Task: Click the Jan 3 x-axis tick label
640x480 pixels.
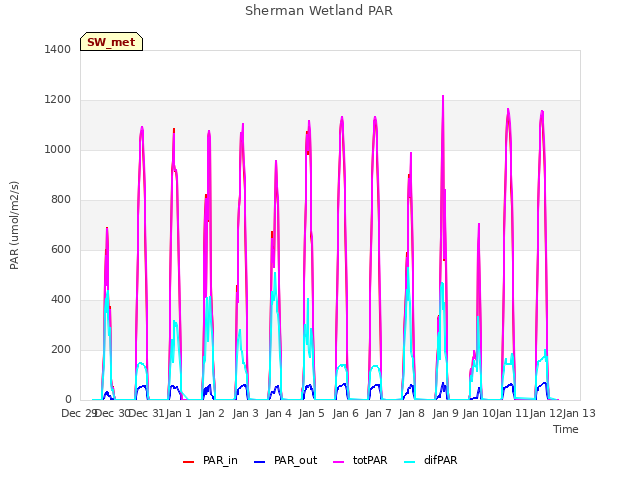Action: [245, 413]
